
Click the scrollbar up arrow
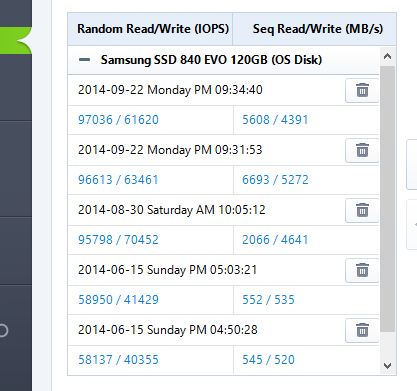tap(387, 56)
